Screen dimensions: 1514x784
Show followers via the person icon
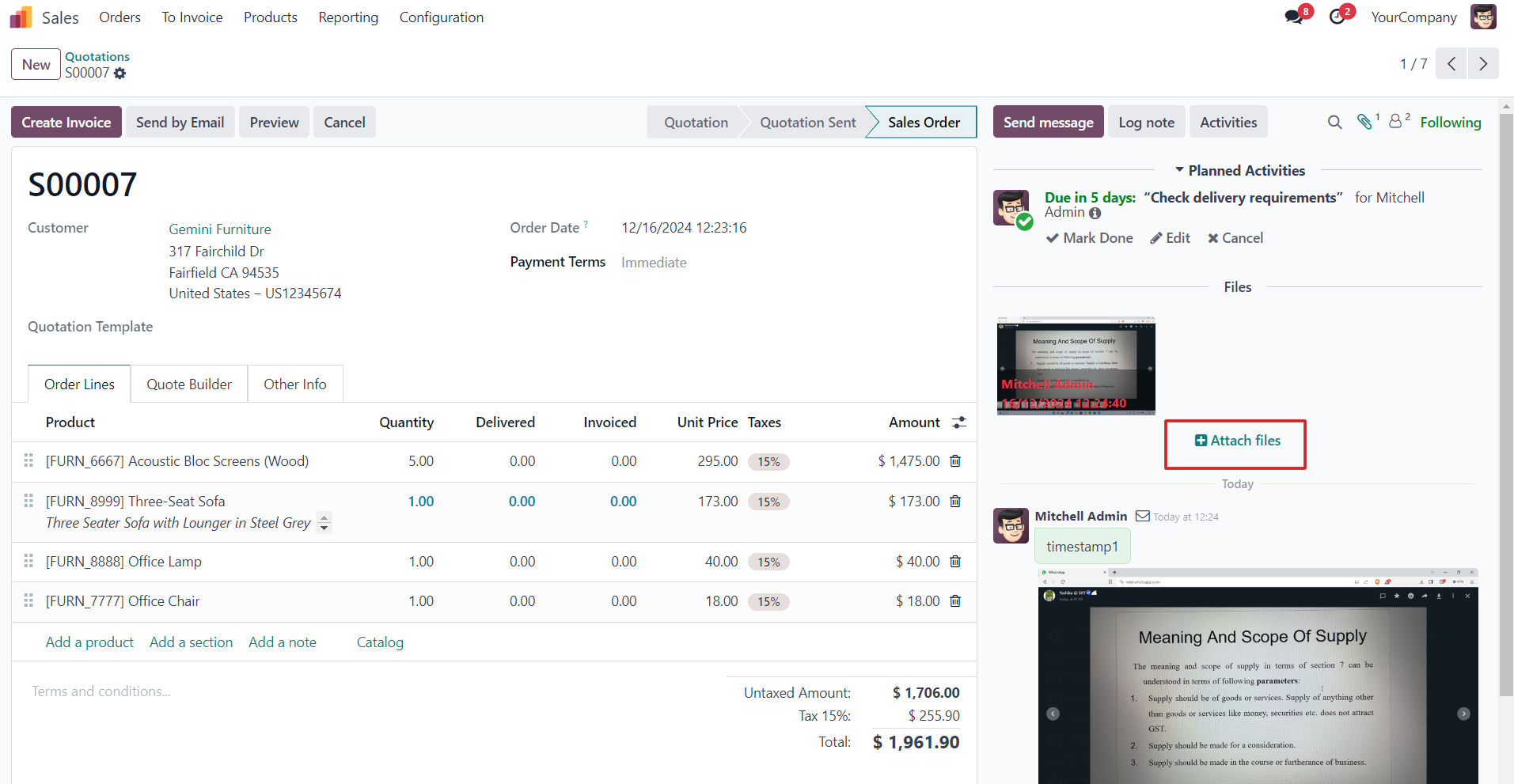point(1396,121)
